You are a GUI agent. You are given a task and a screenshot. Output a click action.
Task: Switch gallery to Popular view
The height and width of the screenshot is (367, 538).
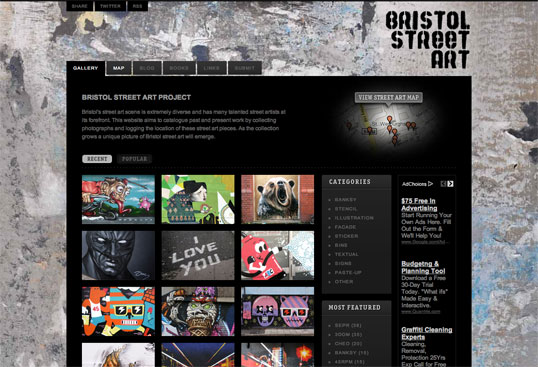[x=134, y=159]
